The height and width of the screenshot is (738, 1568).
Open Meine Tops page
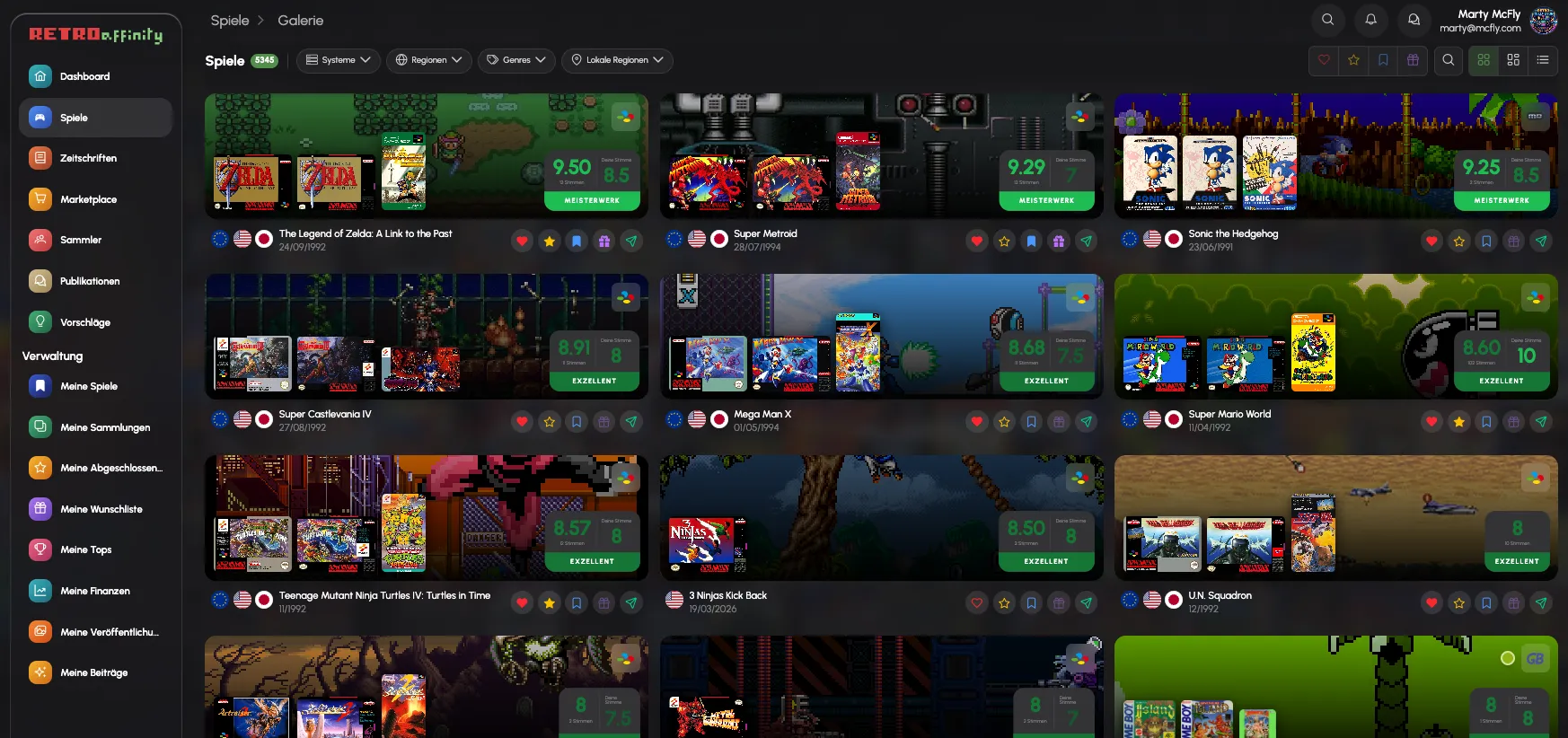[x=95, y=549]
